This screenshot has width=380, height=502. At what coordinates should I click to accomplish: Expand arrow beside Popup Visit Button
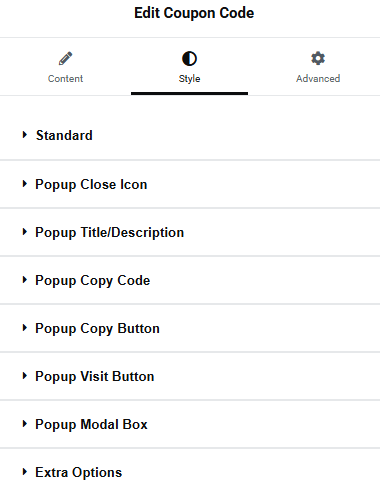point(25,376)
